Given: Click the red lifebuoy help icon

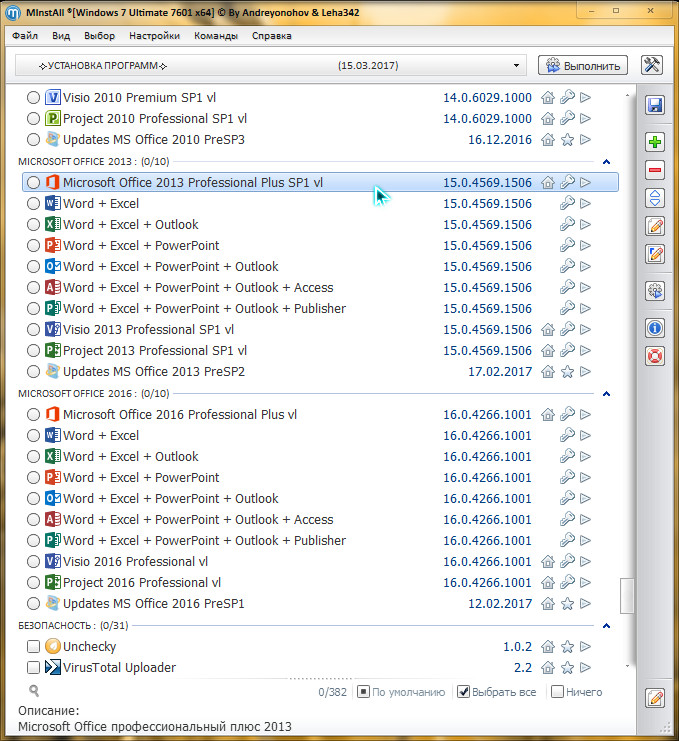Looking at the screenshot, I should 655,356.
